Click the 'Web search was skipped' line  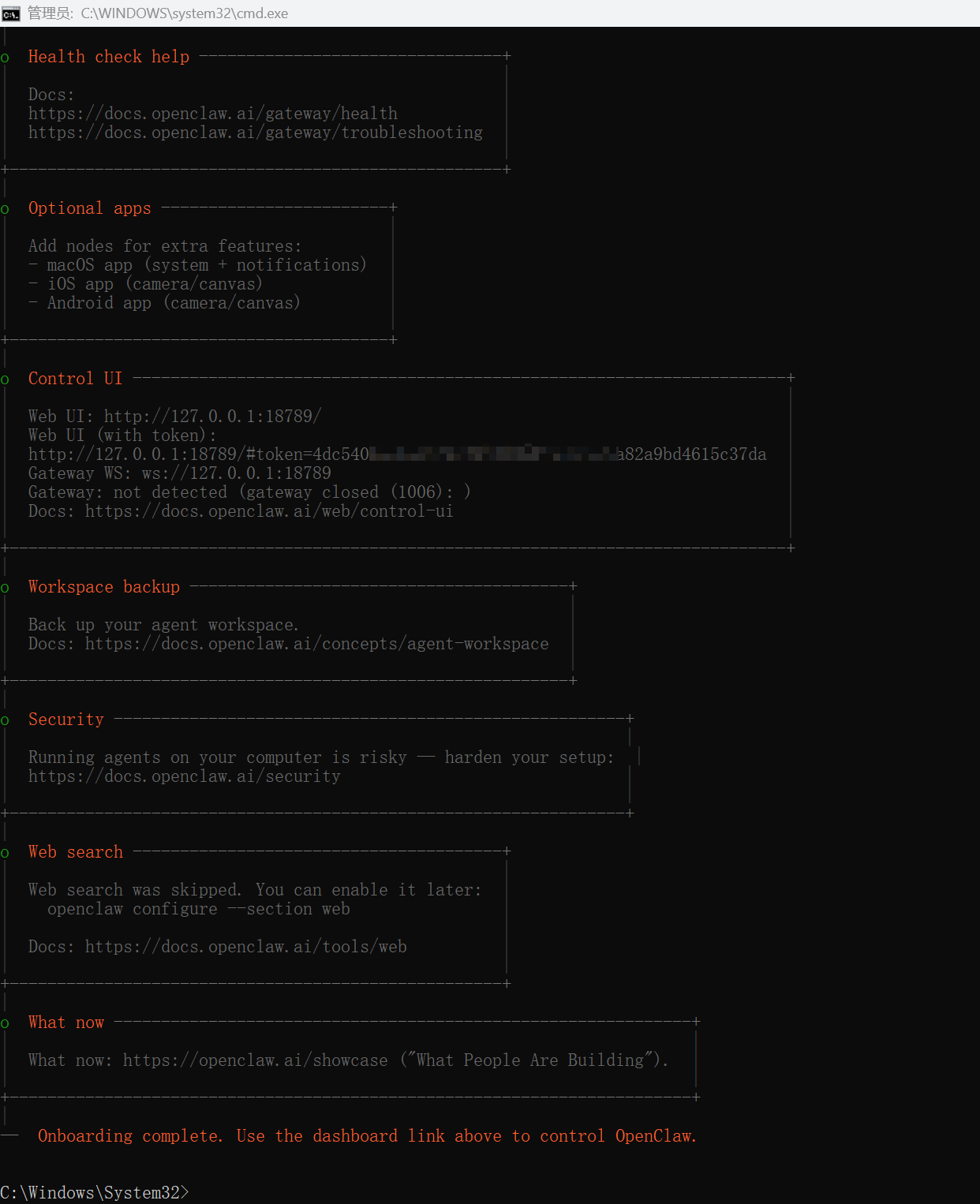tap(255, 890)
